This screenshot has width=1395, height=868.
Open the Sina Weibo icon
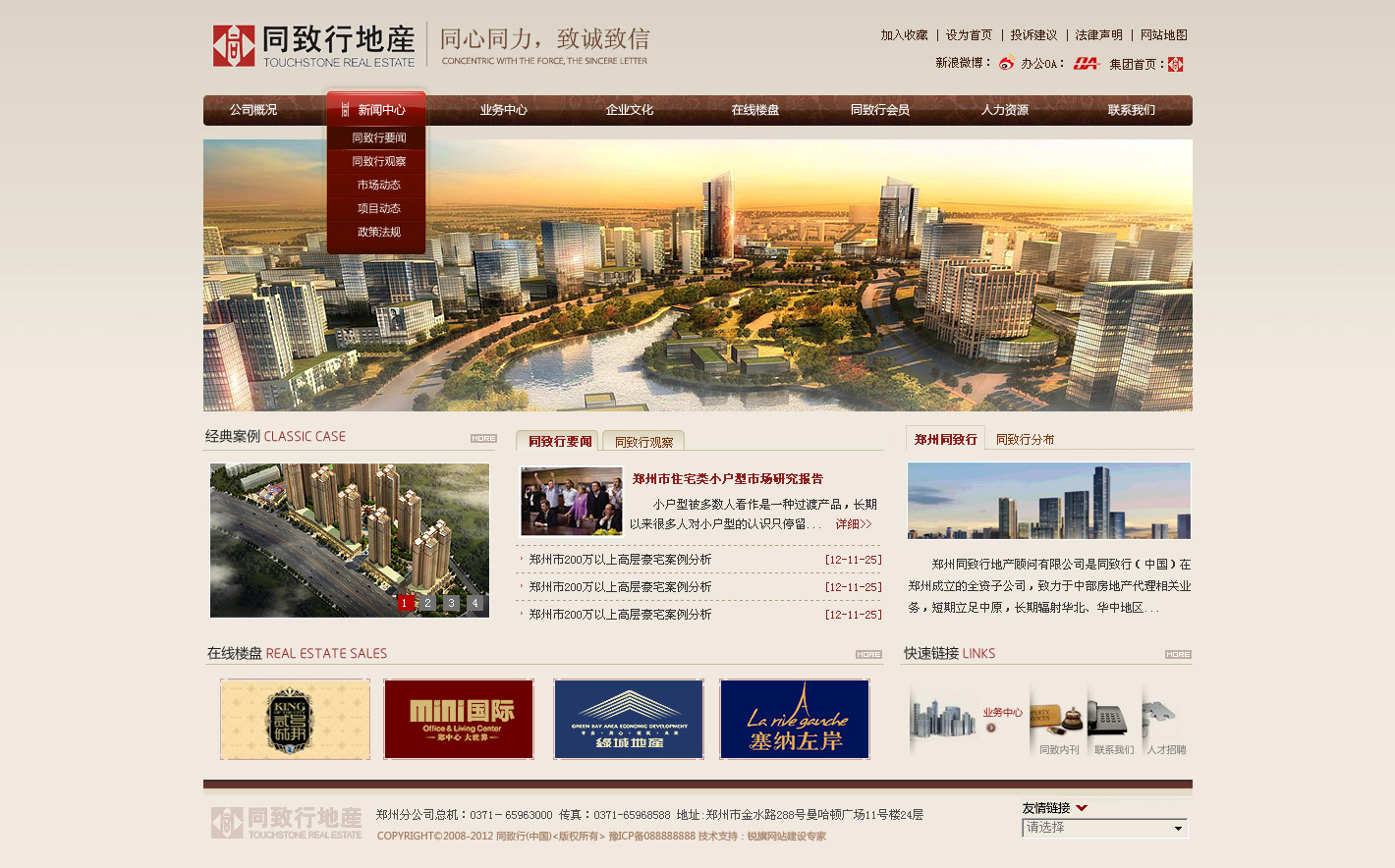point(1006,64)
